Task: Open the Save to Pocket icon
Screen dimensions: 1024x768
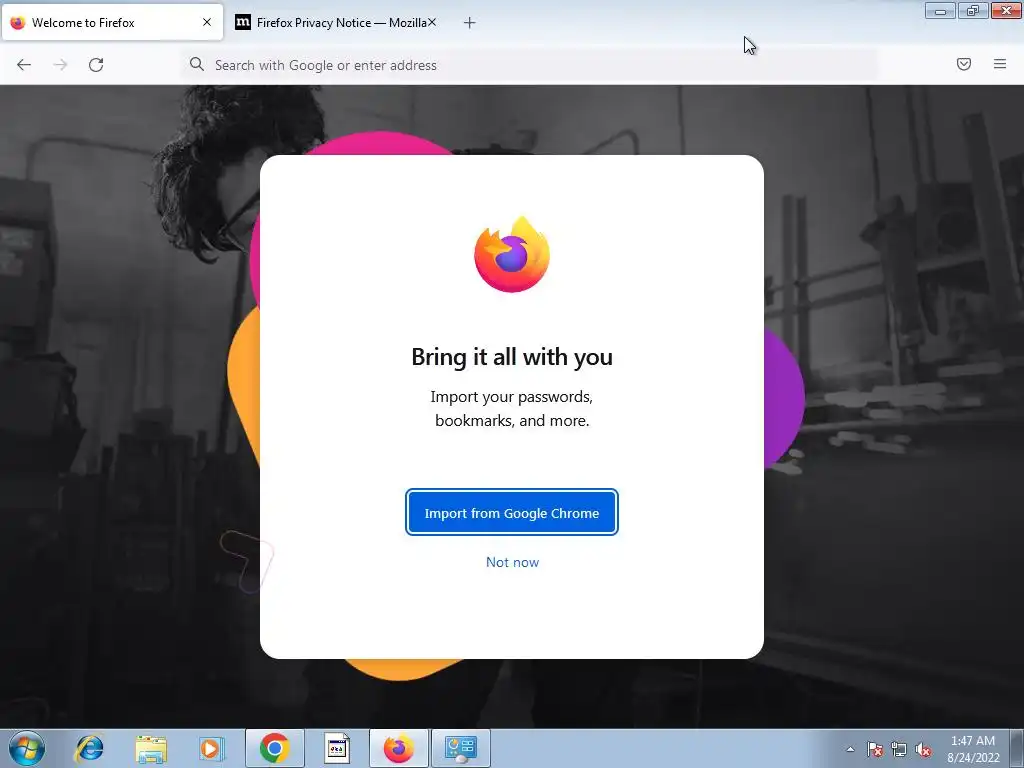Action: tap(963, 64)
